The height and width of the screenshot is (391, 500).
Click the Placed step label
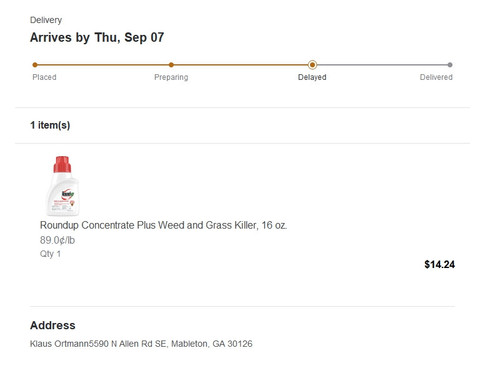tap(44, 77)
